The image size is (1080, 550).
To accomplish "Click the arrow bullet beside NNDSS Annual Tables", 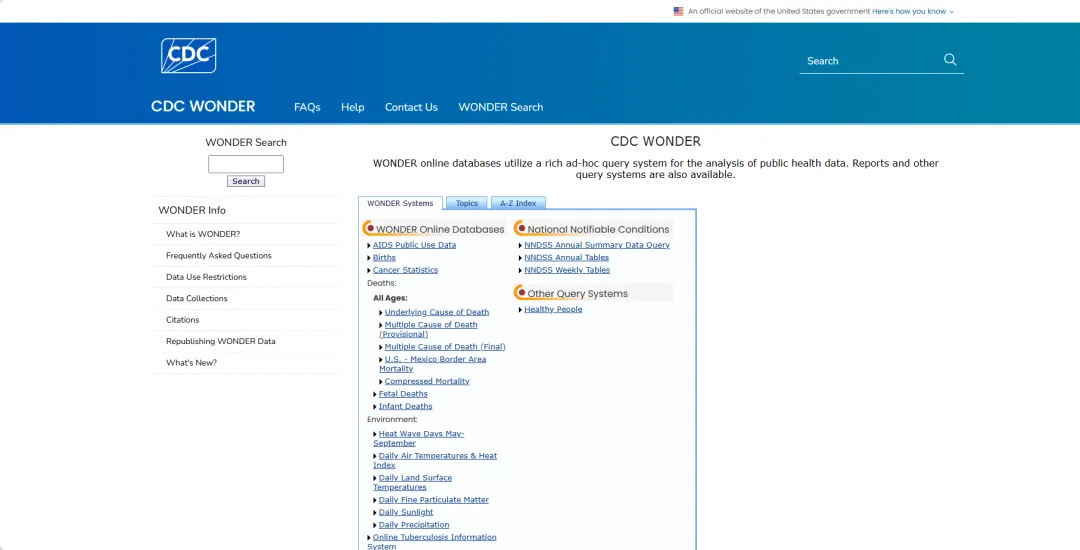I will click(521, 257).
